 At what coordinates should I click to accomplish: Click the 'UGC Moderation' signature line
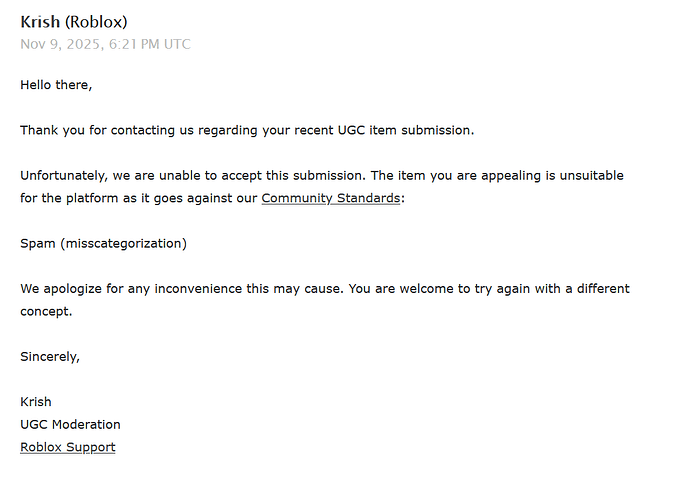pyautogui.click(x=70, y=424)
